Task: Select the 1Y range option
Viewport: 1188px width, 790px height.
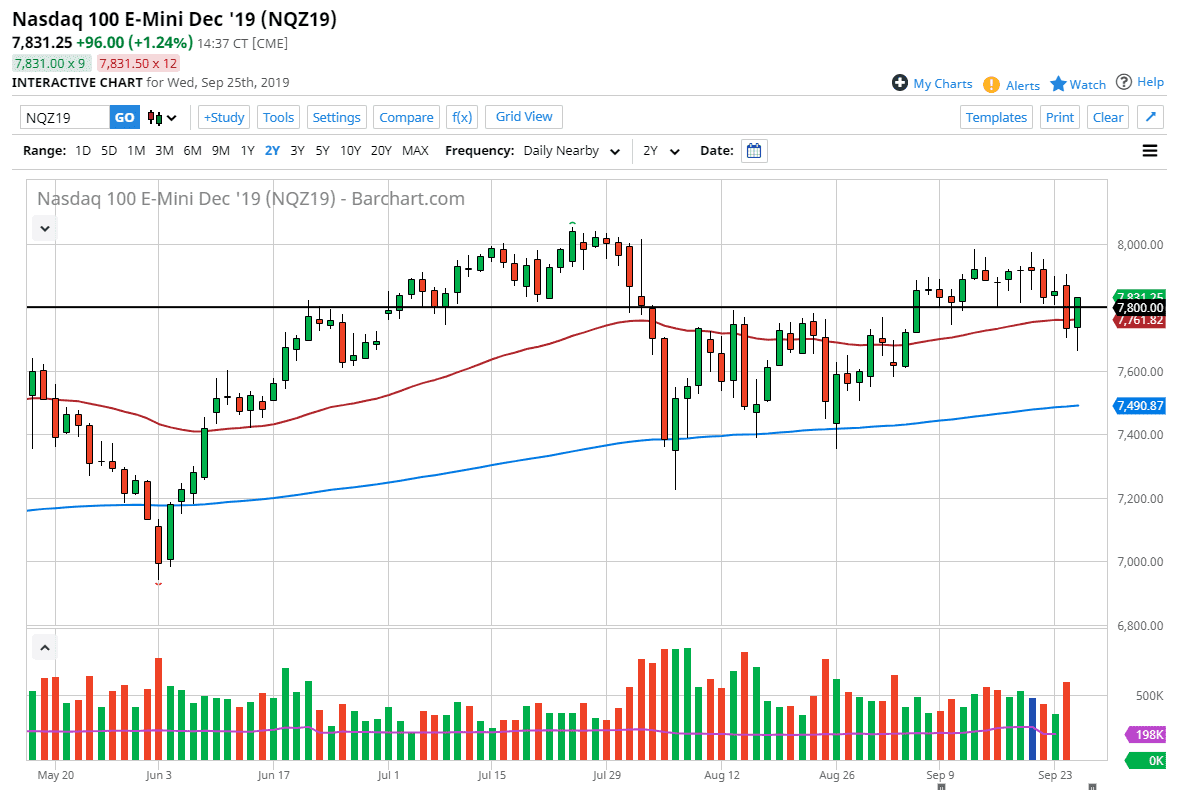Action: click(247, 150)
